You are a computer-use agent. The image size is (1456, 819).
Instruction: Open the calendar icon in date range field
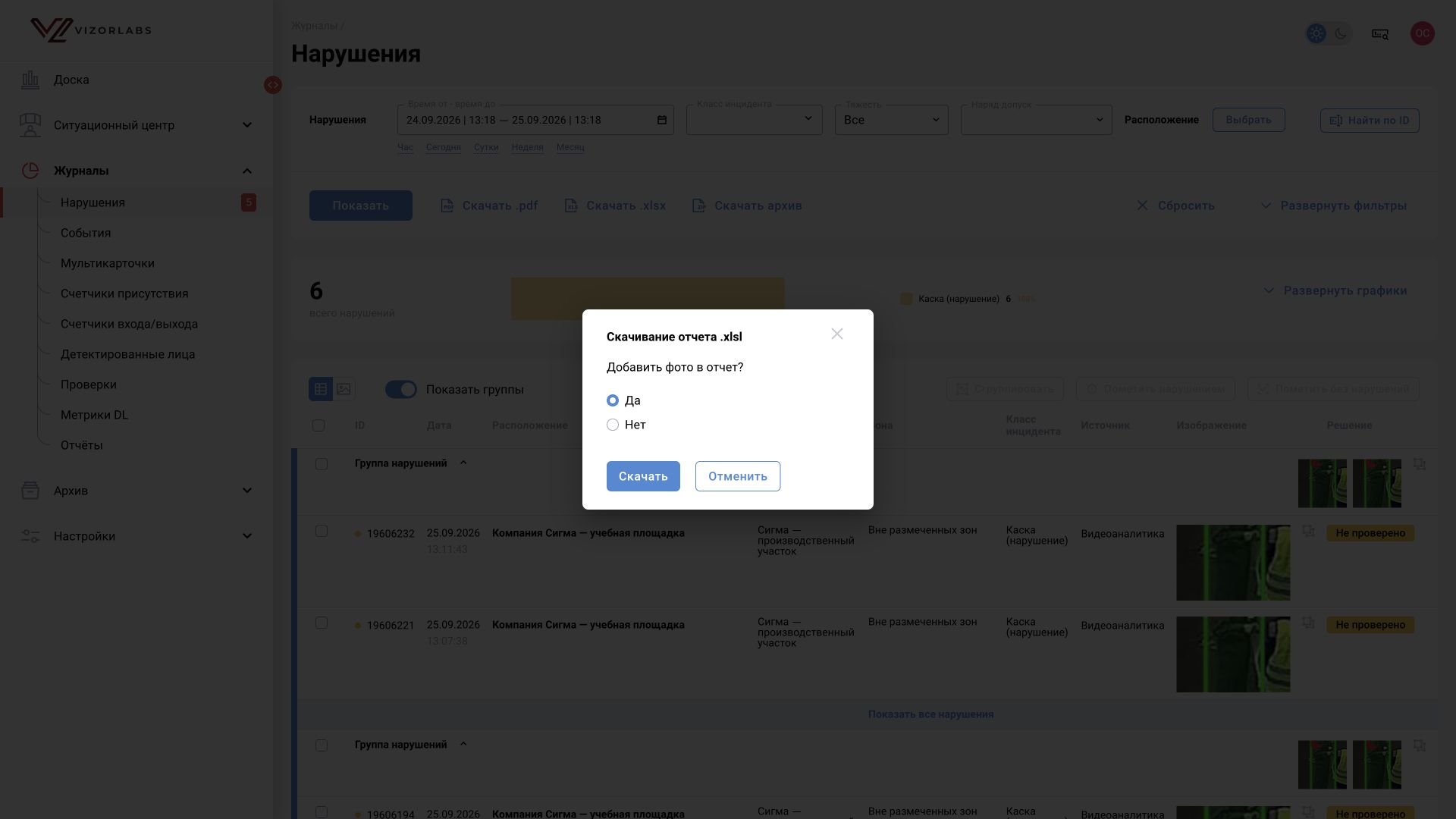pos(661,120)
